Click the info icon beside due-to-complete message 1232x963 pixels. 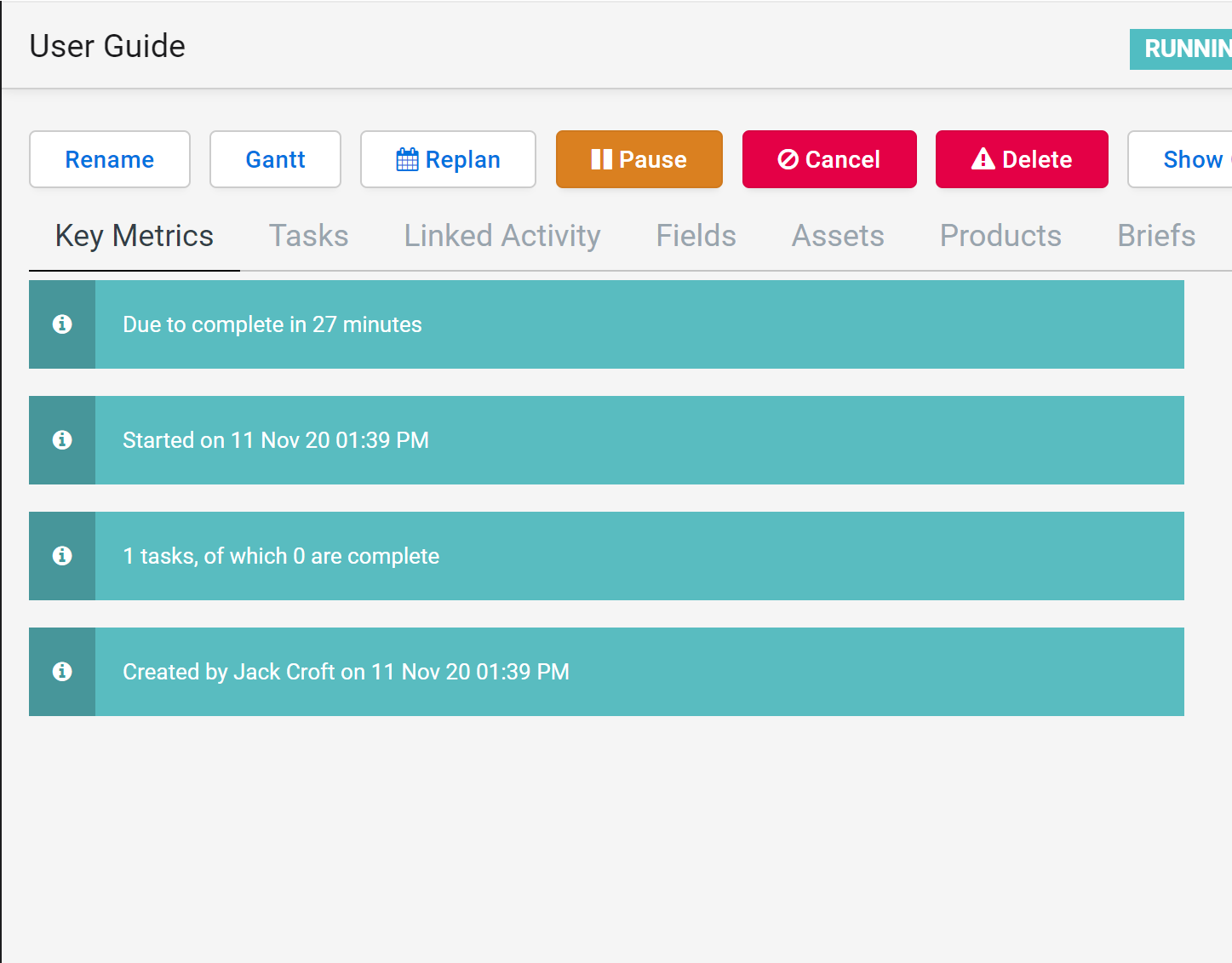(62, 324)
